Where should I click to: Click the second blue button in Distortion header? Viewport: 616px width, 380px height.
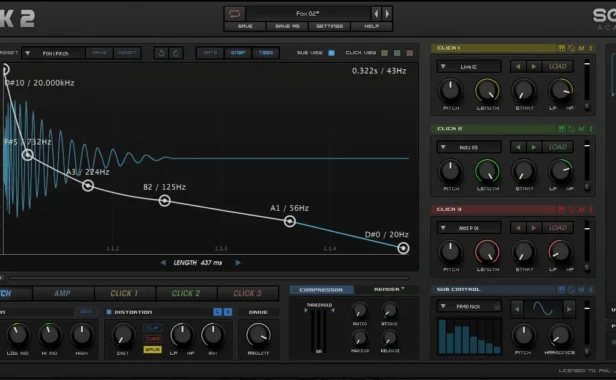tap(228, 312)
